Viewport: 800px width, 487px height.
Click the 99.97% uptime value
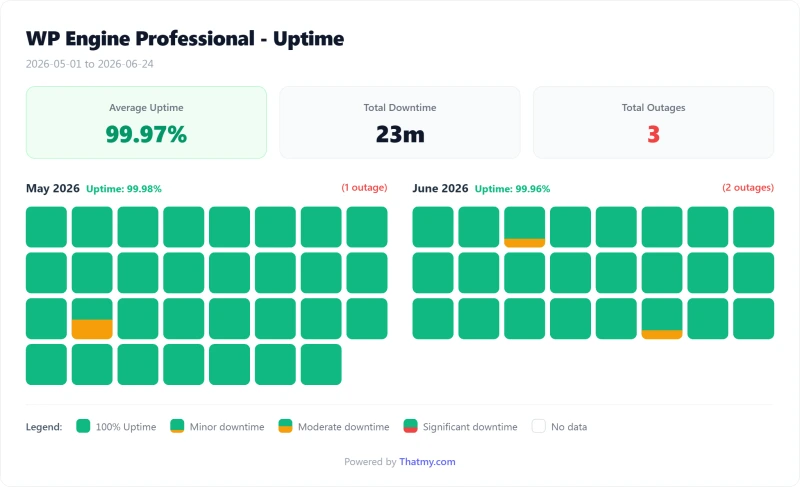[x=146, y=135]
